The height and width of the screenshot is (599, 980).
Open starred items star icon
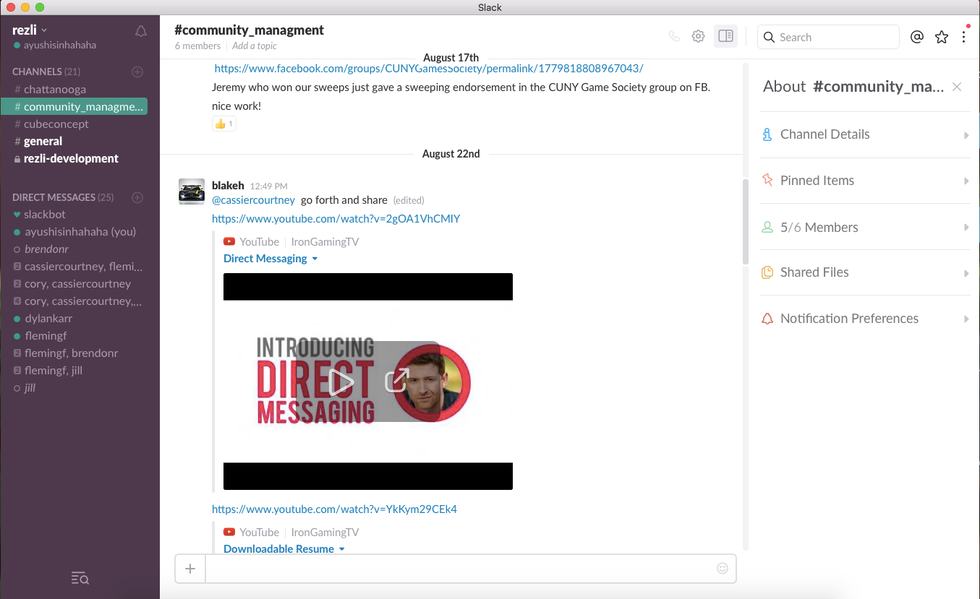click(941, 37)
